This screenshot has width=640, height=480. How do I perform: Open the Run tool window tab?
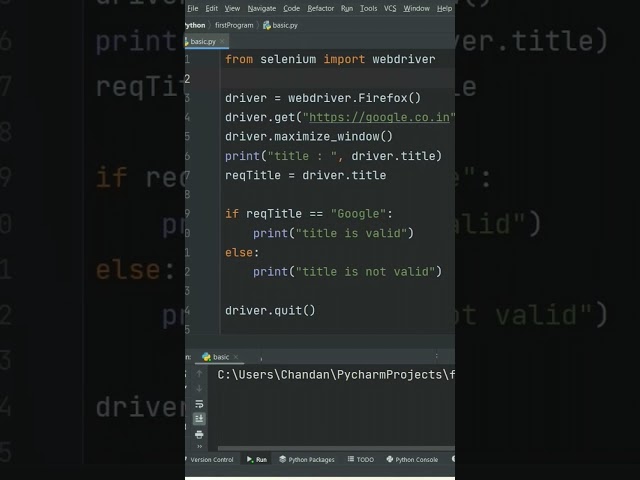[257, 460]
